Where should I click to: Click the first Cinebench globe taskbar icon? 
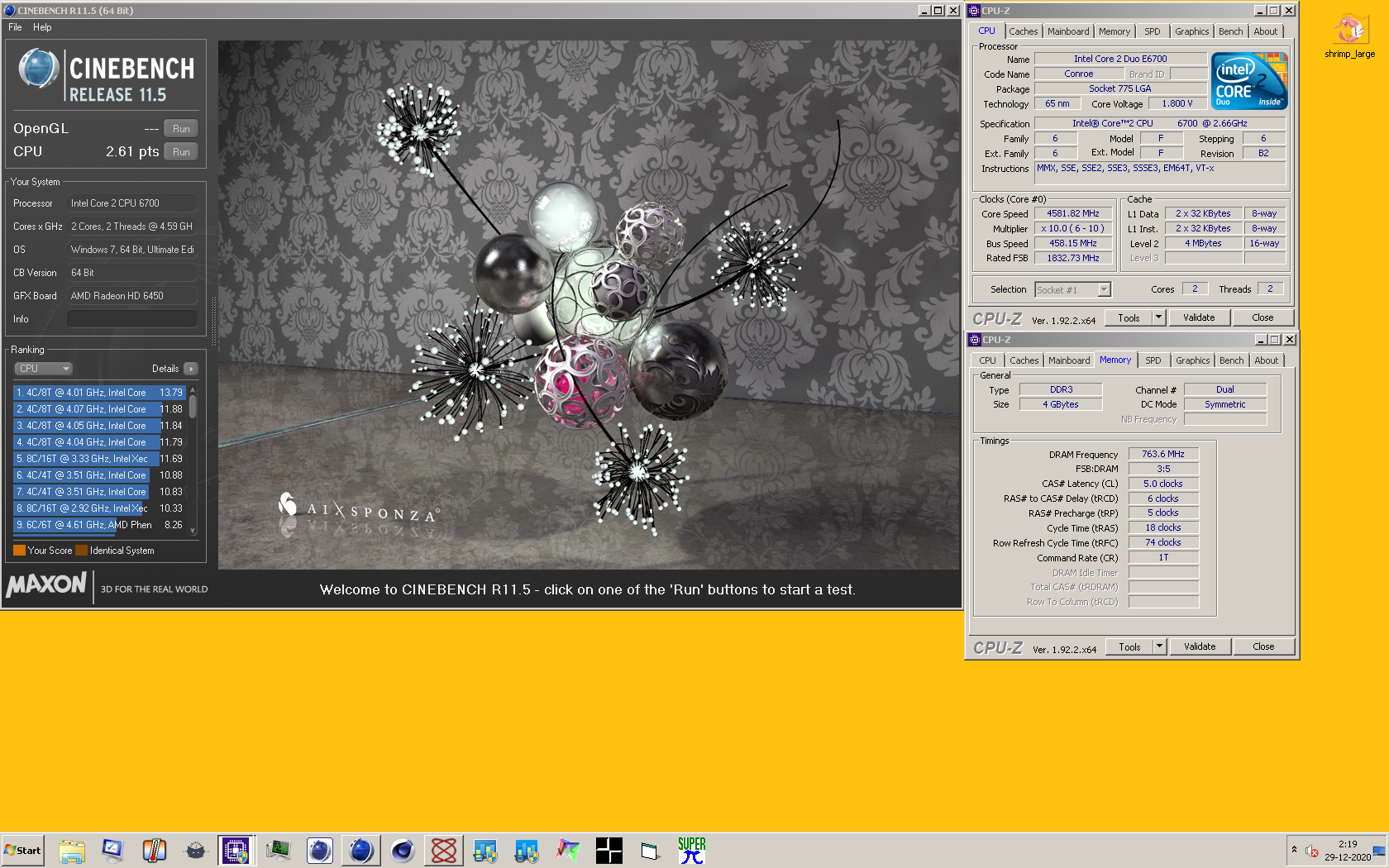(319, 851)
